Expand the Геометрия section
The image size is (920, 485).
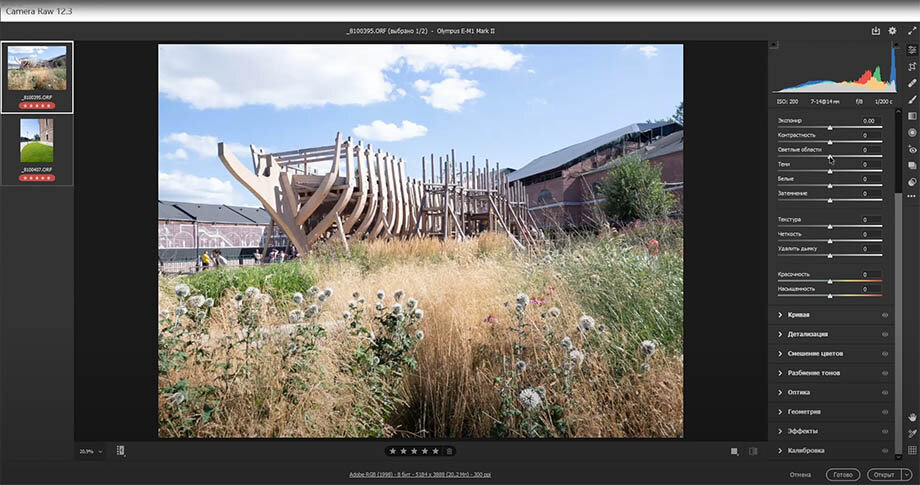coord(780,412)
